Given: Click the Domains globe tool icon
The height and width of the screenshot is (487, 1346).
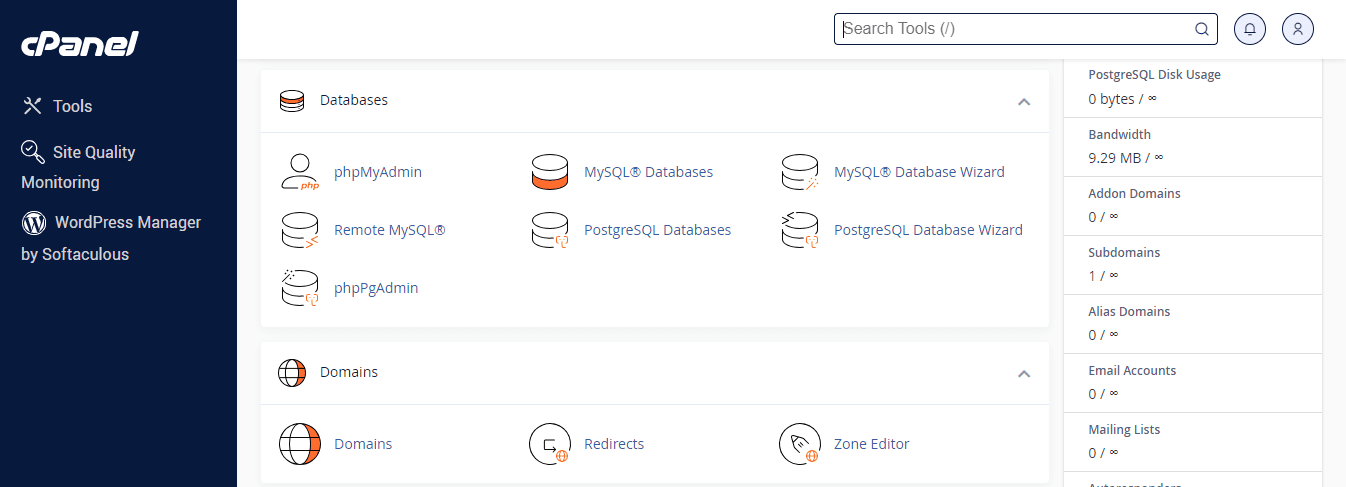Looking at the screenshot, I should tap(299, 444).
